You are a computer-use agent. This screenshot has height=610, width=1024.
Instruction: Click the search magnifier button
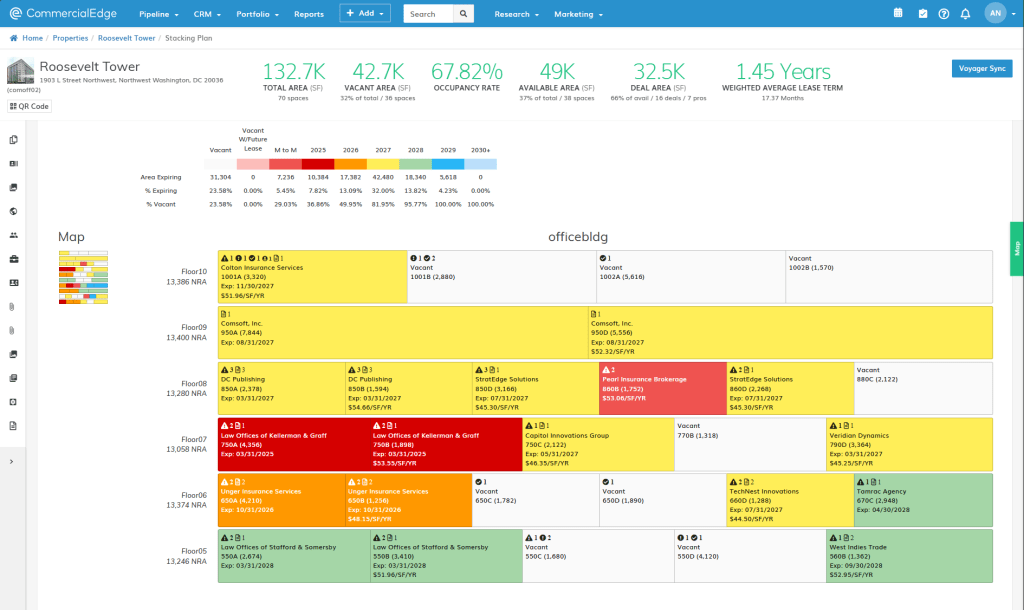click(x=463, y=14)
